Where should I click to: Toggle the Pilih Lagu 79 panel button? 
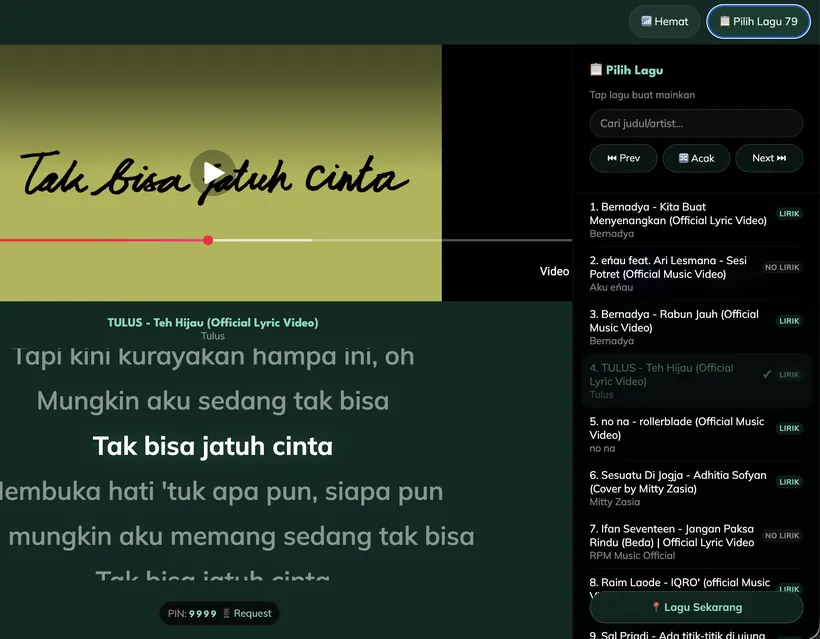[x=758, y=21]
